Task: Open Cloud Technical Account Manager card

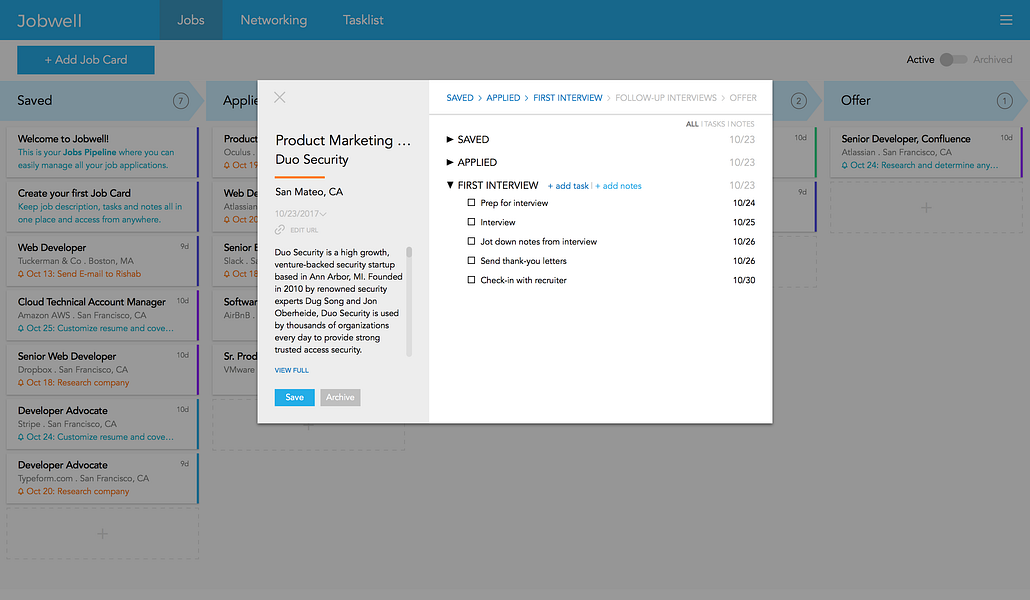Action: [x=102, y=315]
